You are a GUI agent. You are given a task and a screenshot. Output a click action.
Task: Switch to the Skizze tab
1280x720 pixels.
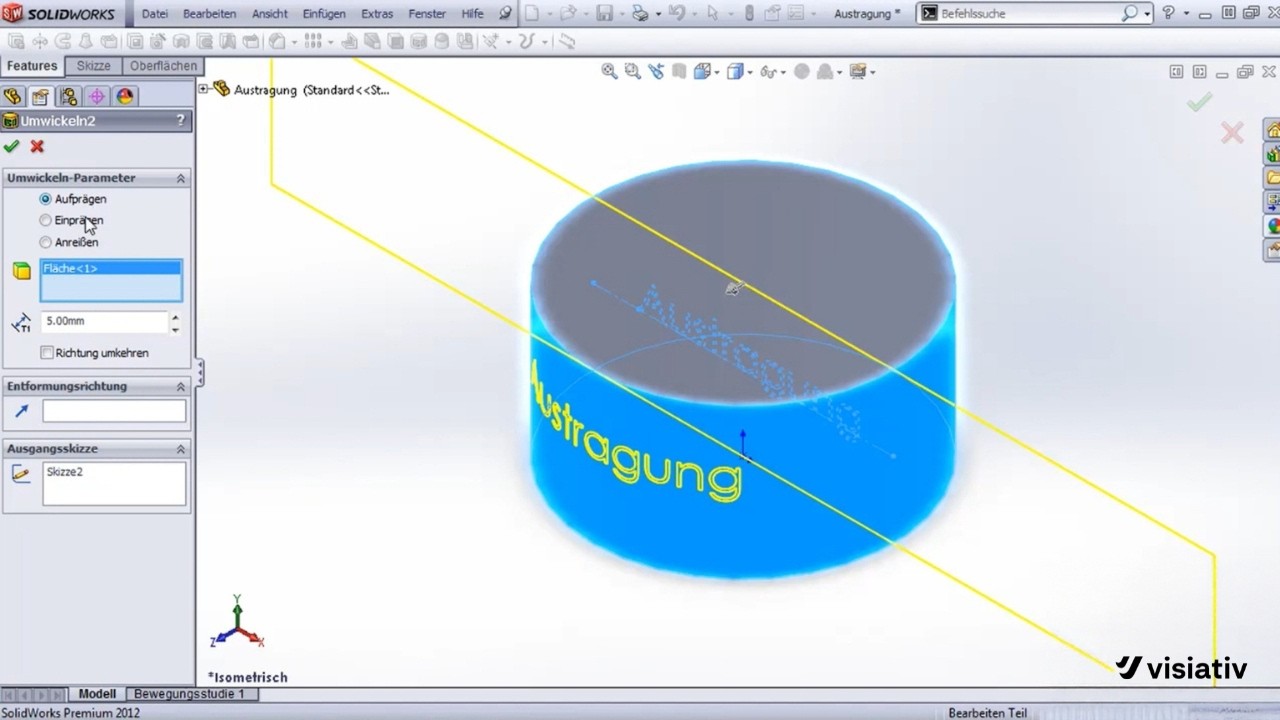(93, 66)
